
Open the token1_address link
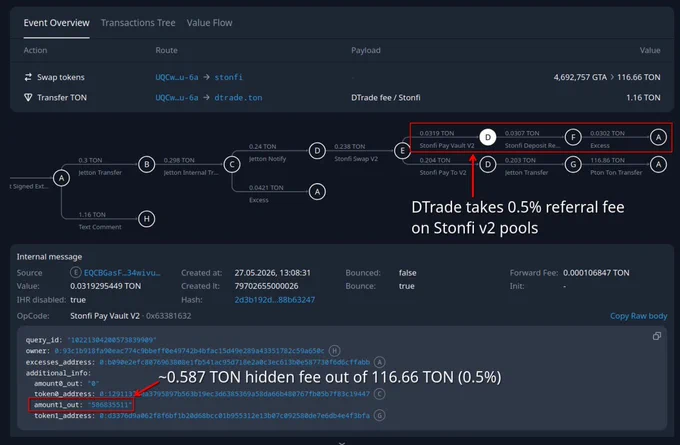[x=234, y=416]
